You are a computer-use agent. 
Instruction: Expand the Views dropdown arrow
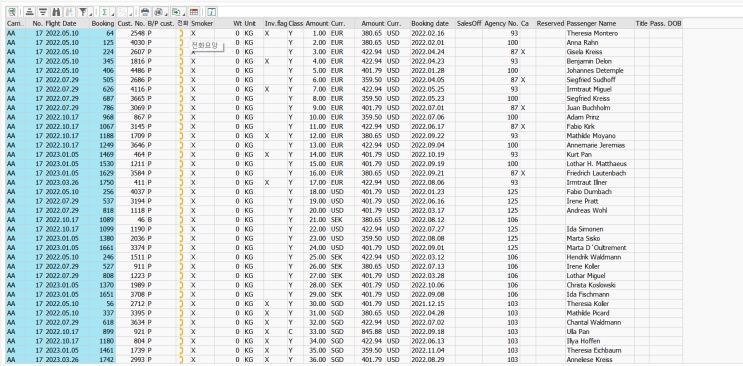(166, 13)
